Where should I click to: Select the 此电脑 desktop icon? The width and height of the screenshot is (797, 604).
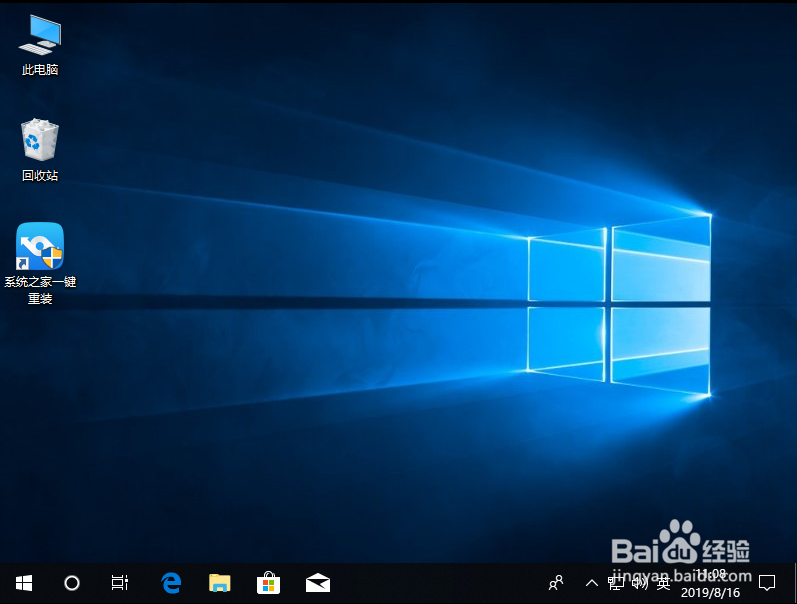click(x=40, y=45)
